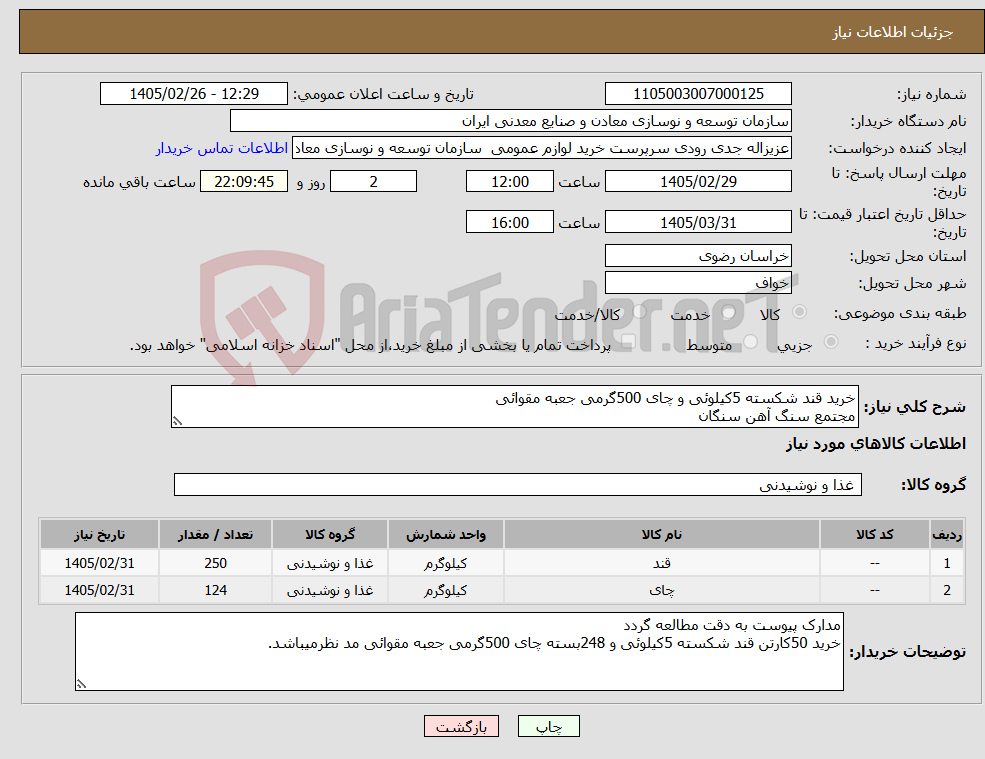Viewport: 985px width, 759px height.
Task: Click the row number 1 cell
Action: tap(947, 563)
